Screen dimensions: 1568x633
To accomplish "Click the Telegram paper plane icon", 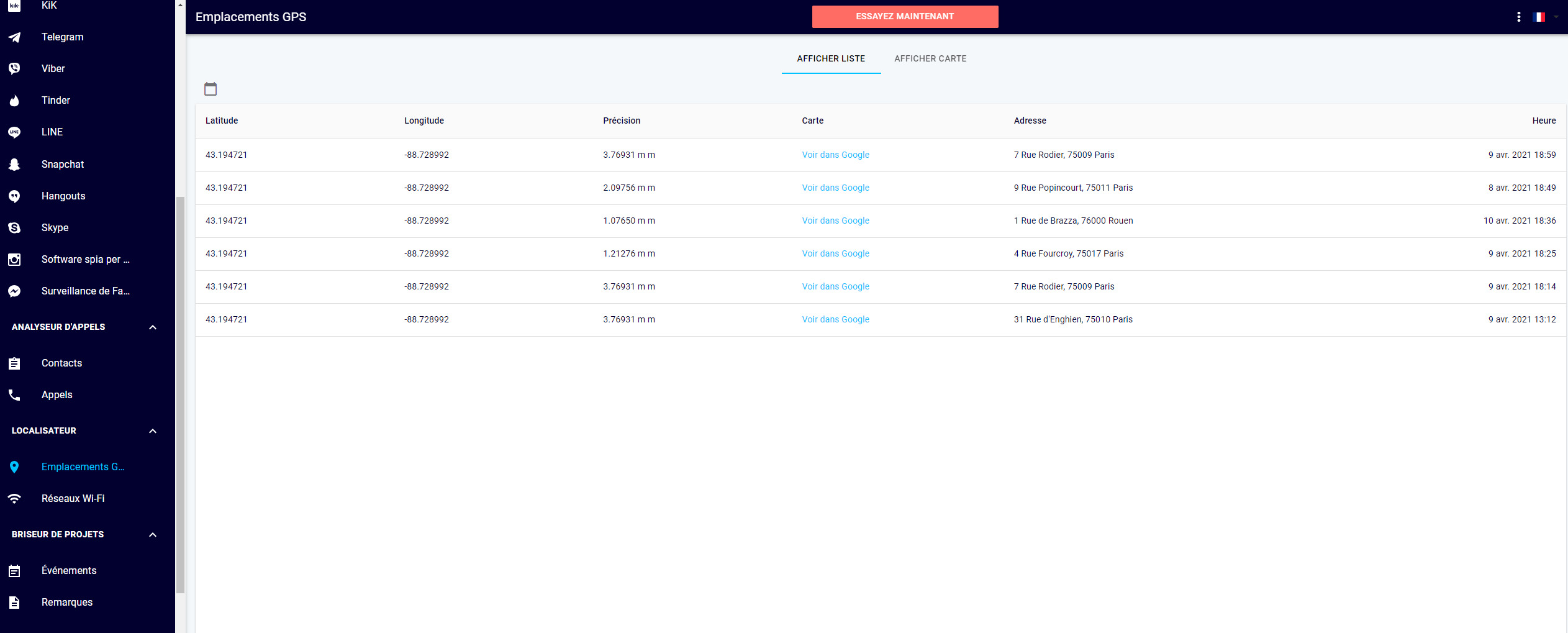I will click(x=14, y=37).
